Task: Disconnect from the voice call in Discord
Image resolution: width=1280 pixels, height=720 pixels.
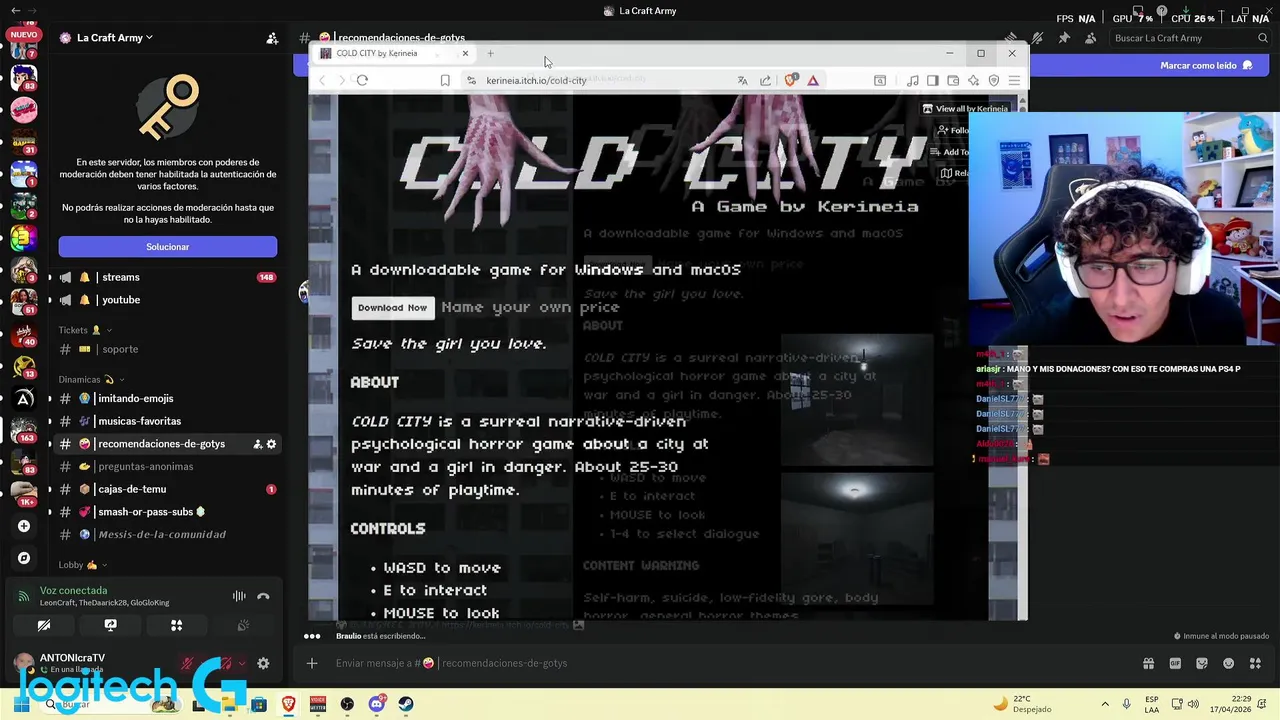Action: pyautogui.click(x=263, y=596)
